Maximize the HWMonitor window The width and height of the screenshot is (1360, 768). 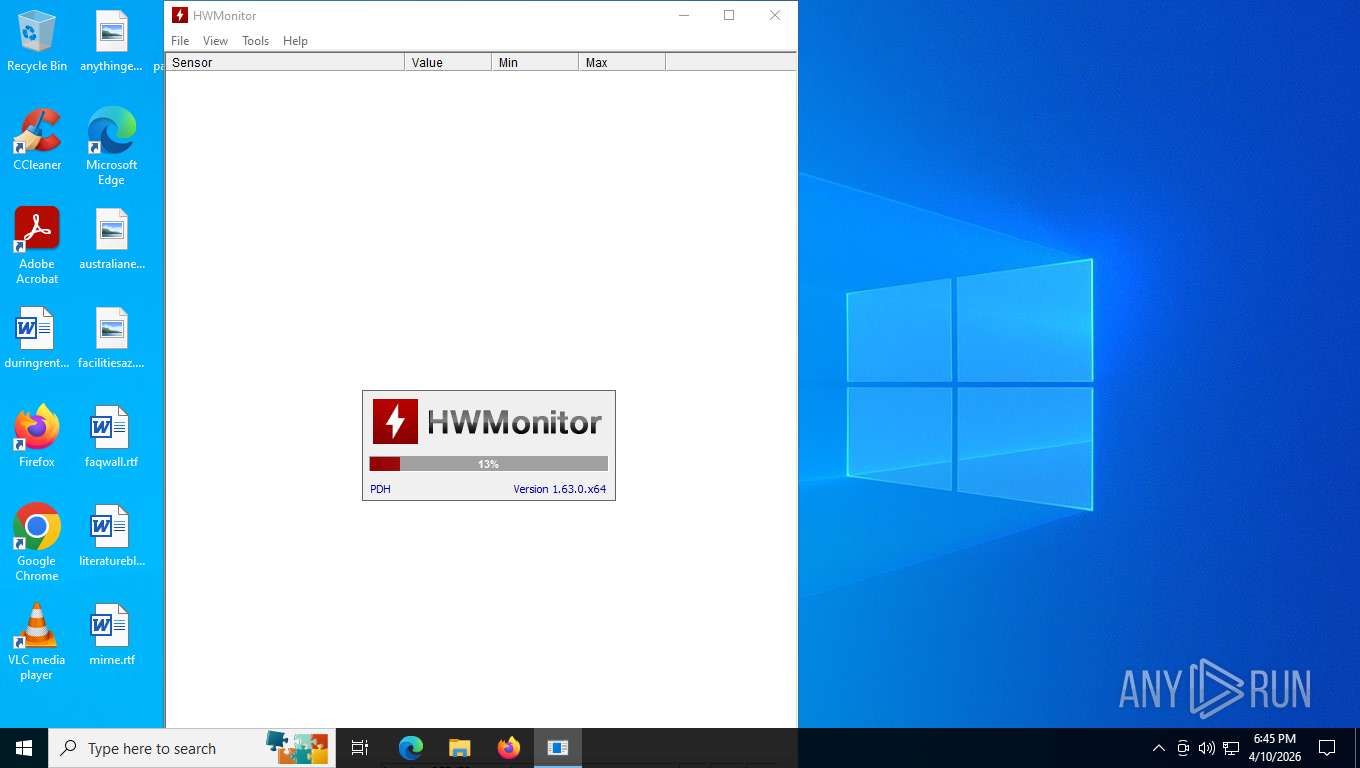coord(729,15)
